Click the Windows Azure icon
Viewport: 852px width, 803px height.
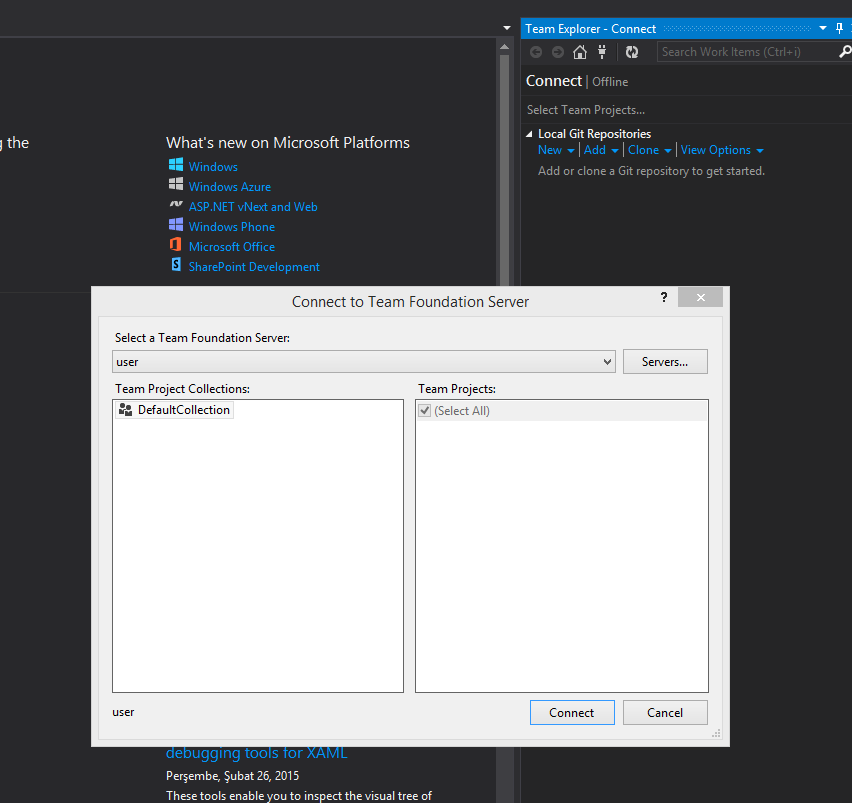176,184
